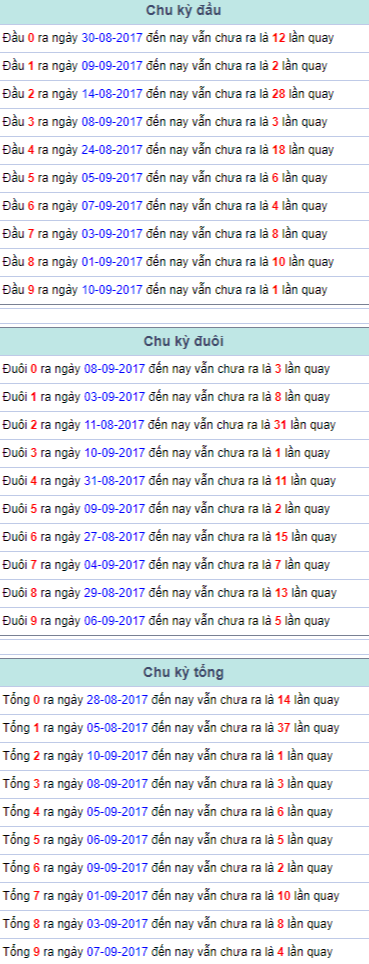The height and width of the screenshot is (964, 369).
Task: Click the "Chu kỳ đuôi" header
Action: click(x=184, y=341)
